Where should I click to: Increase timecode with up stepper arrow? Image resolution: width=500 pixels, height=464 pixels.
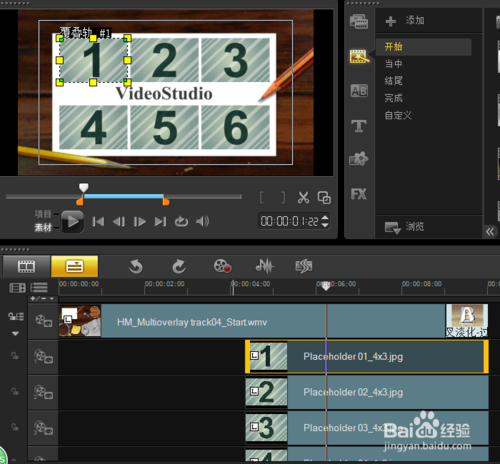(325, 218)
